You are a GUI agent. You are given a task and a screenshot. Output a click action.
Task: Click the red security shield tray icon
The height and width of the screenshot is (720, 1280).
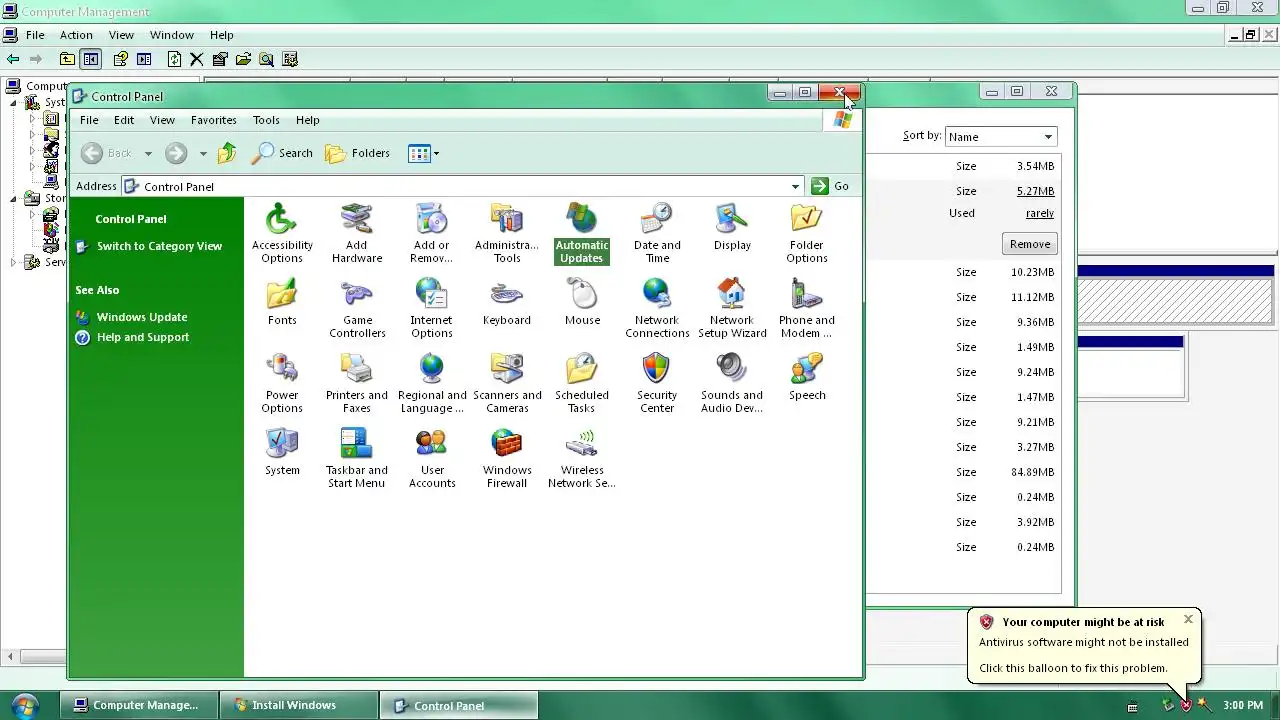1186,705
